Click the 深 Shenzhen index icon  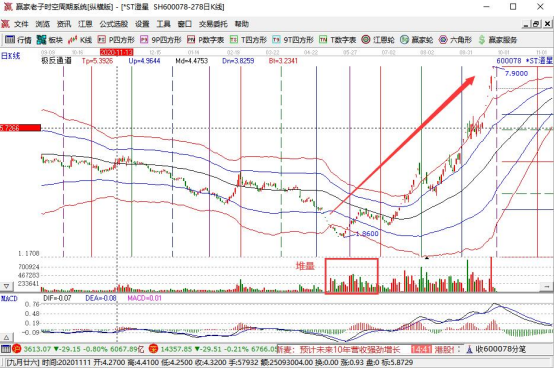(153, 349)
